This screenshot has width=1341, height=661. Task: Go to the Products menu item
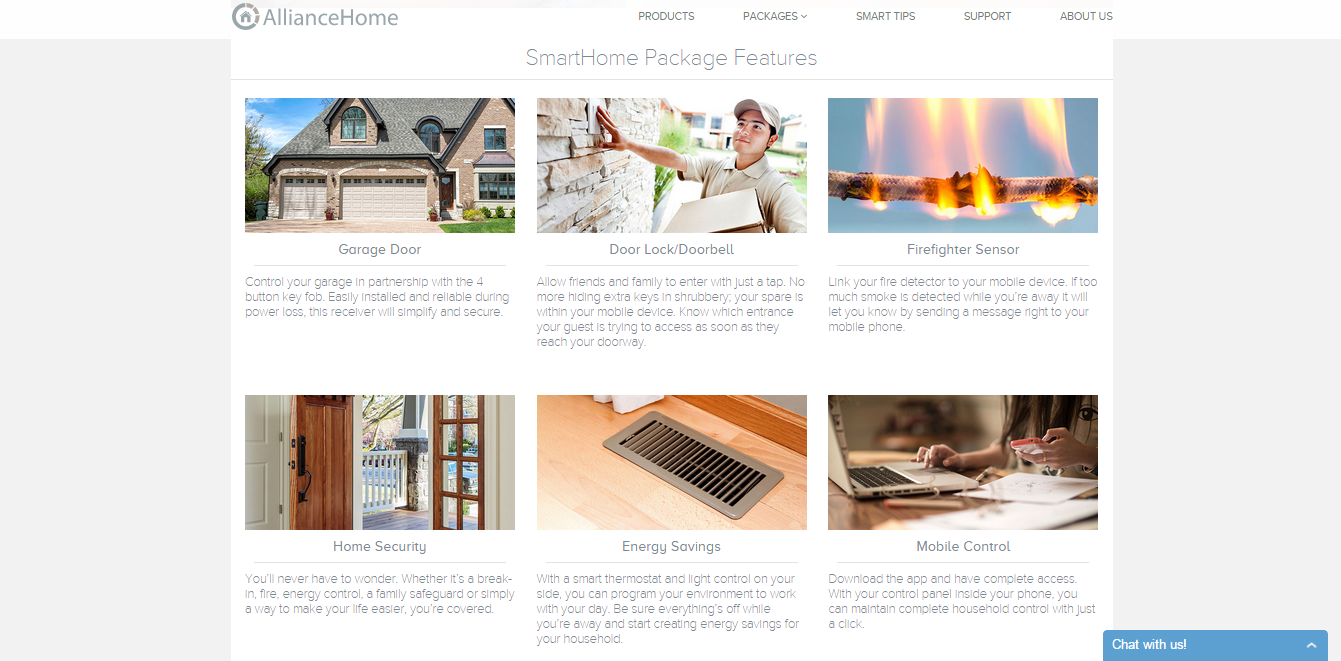666,16
